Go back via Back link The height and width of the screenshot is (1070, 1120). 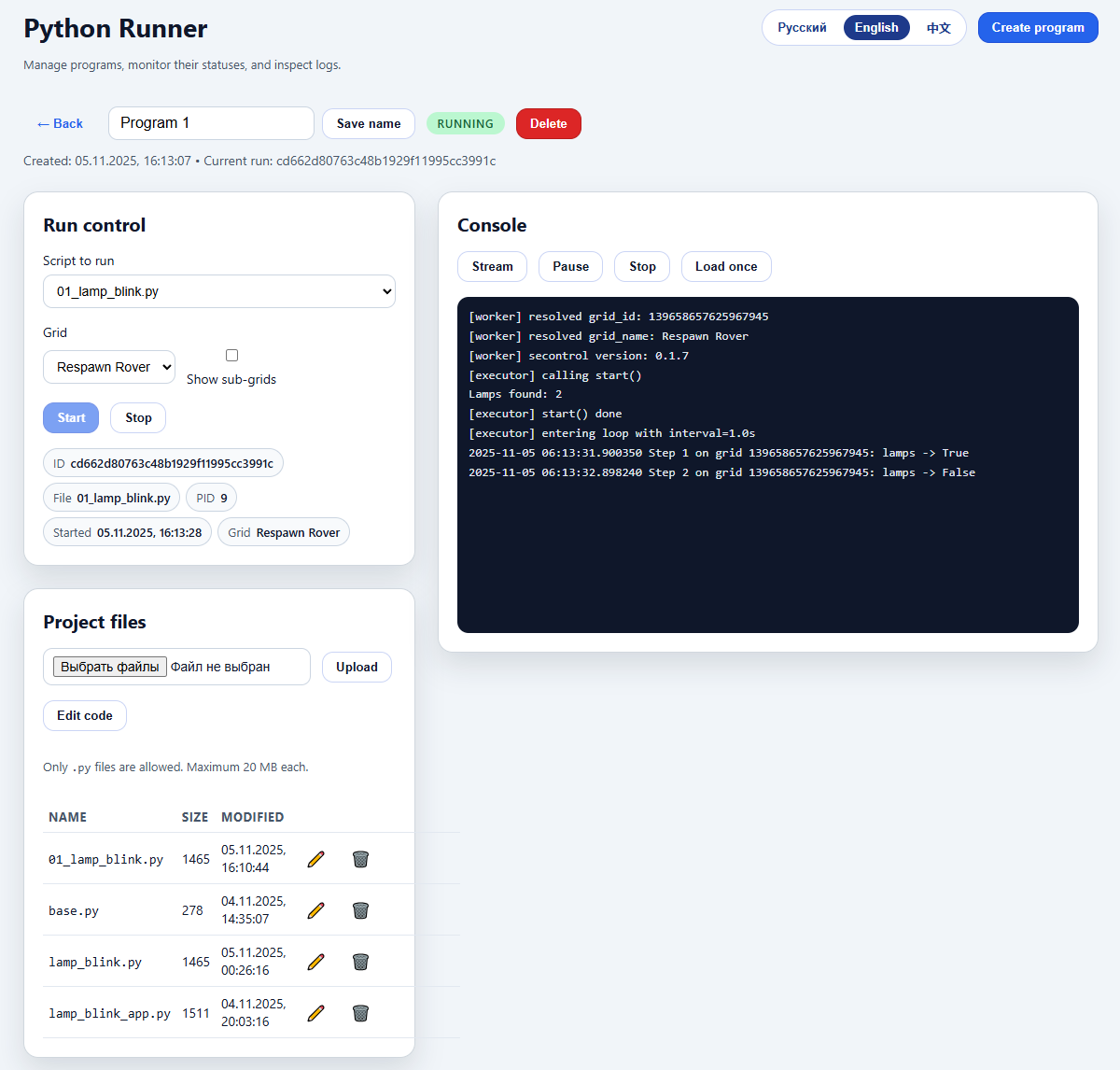tap(60, 123)
